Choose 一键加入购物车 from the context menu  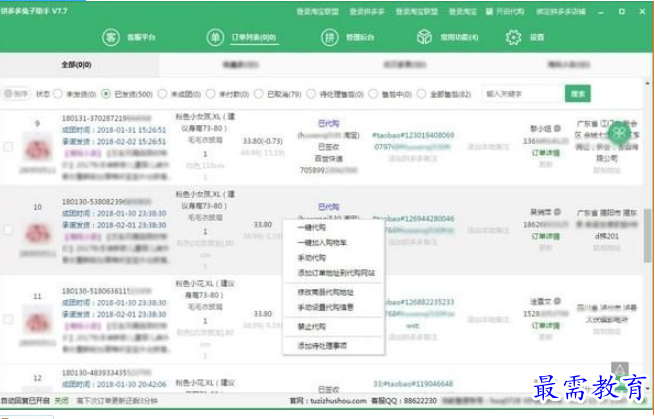[333, 243]
